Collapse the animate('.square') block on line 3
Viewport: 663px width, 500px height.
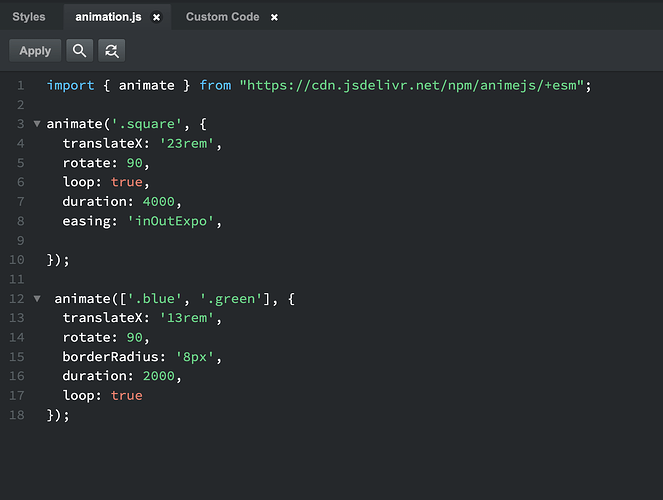[x=37, y=124]
